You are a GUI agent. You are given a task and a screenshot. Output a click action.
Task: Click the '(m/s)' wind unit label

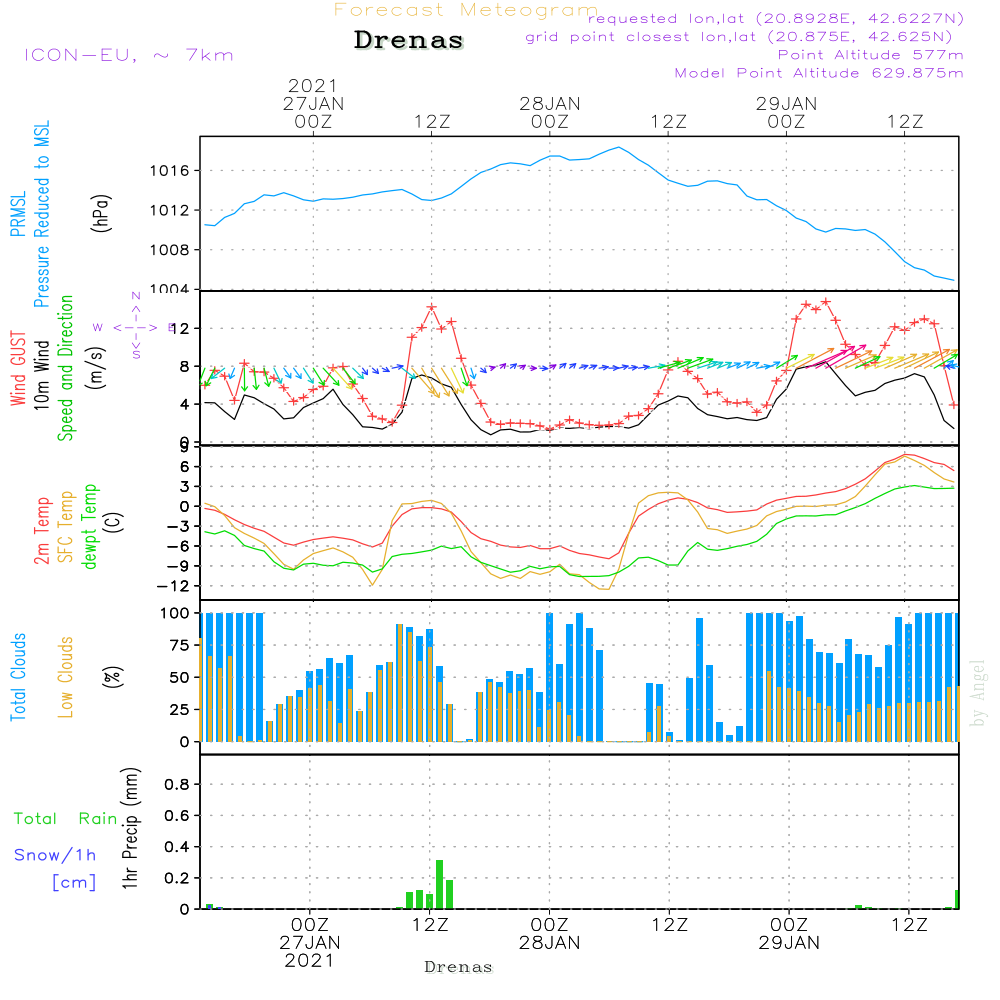[98, 368]
